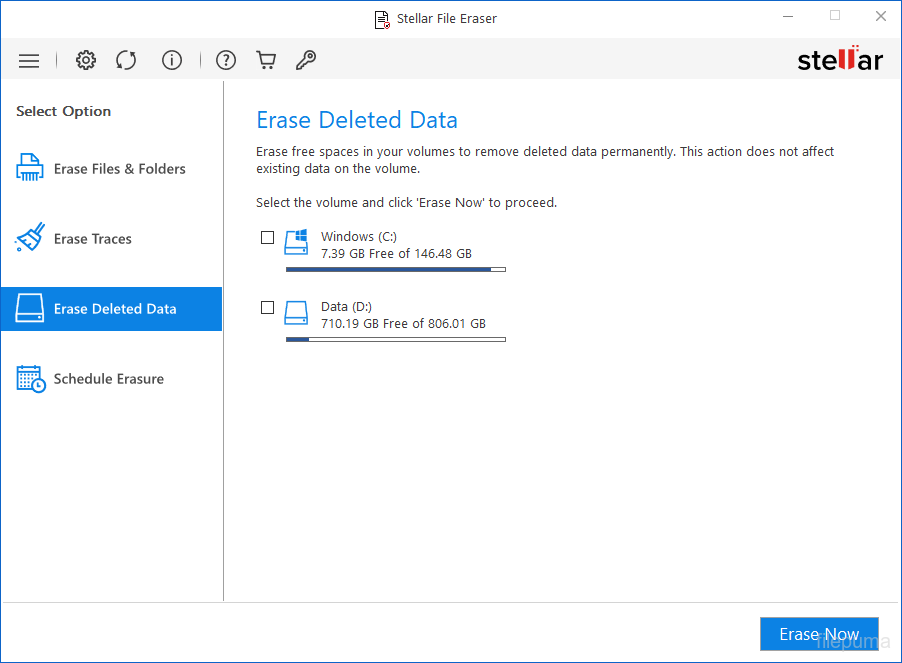902x663 pixels.
Task: Click Windows (C:) usage bar
Action: [x=395, y=269]
